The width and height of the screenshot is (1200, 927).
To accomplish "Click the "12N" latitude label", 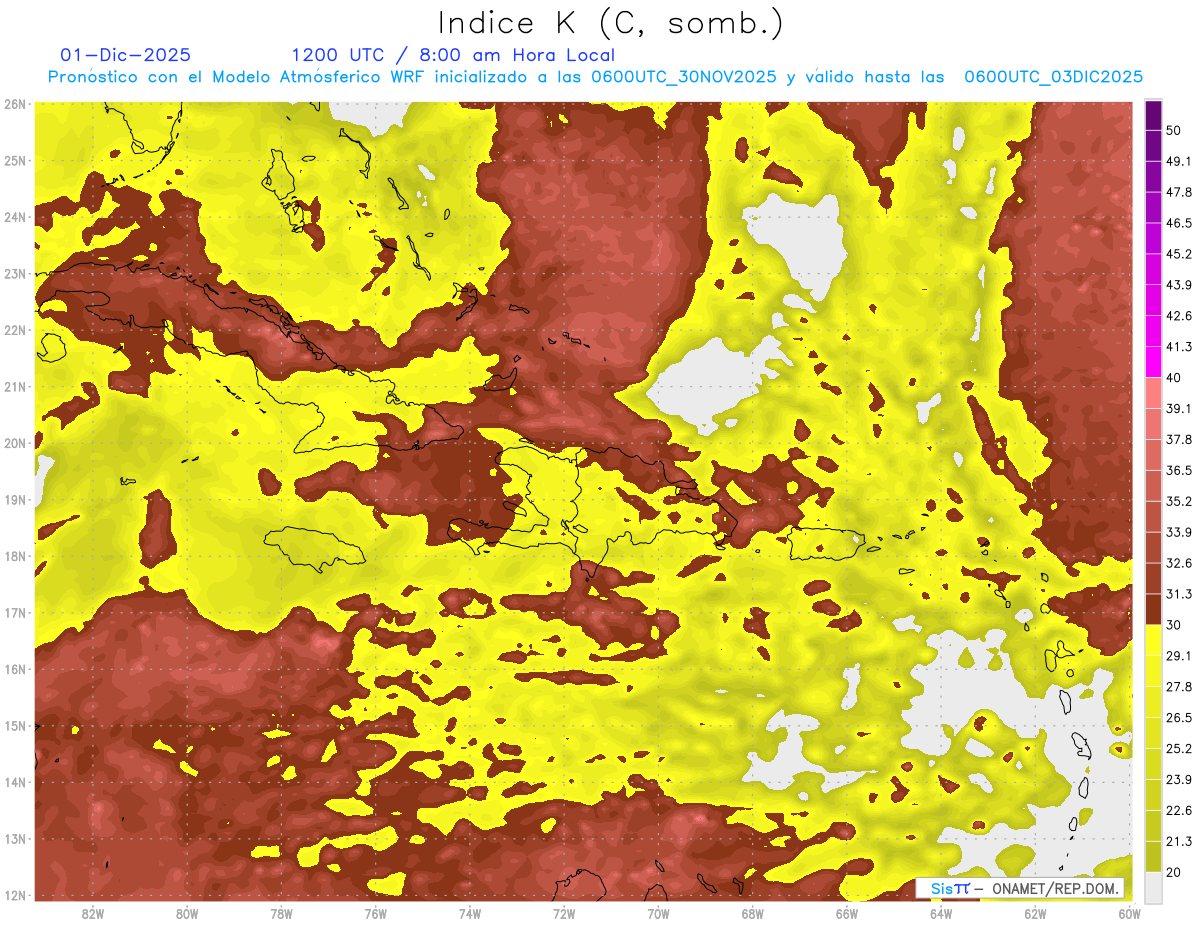I will coord(14,895).
